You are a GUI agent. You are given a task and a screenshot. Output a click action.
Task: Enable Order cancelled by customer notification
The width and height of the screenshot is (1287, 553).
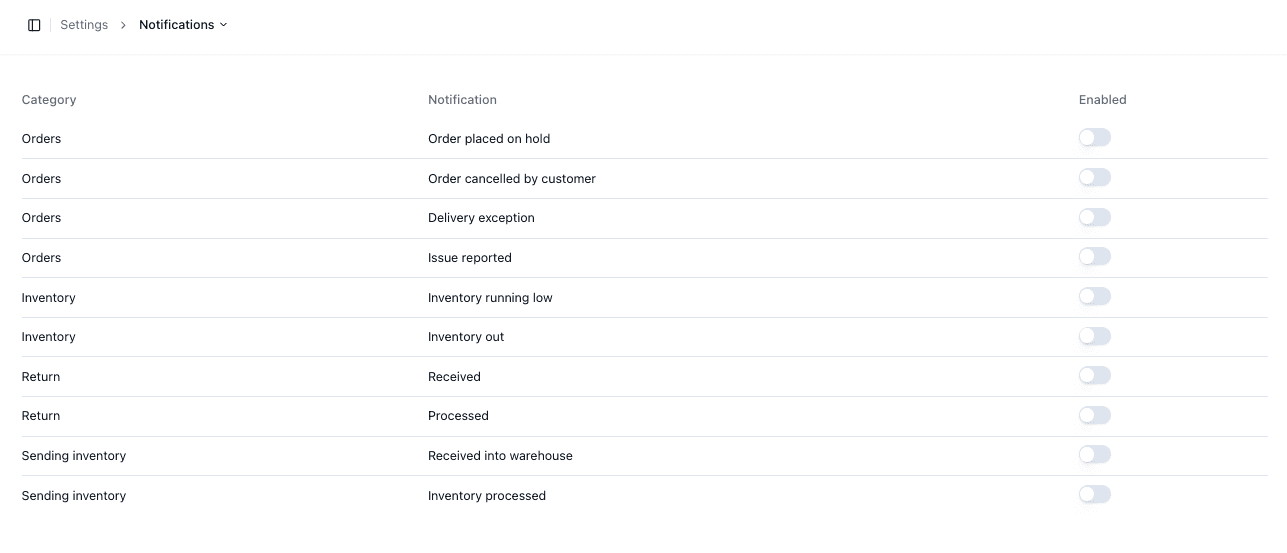tap(1094, 177)
